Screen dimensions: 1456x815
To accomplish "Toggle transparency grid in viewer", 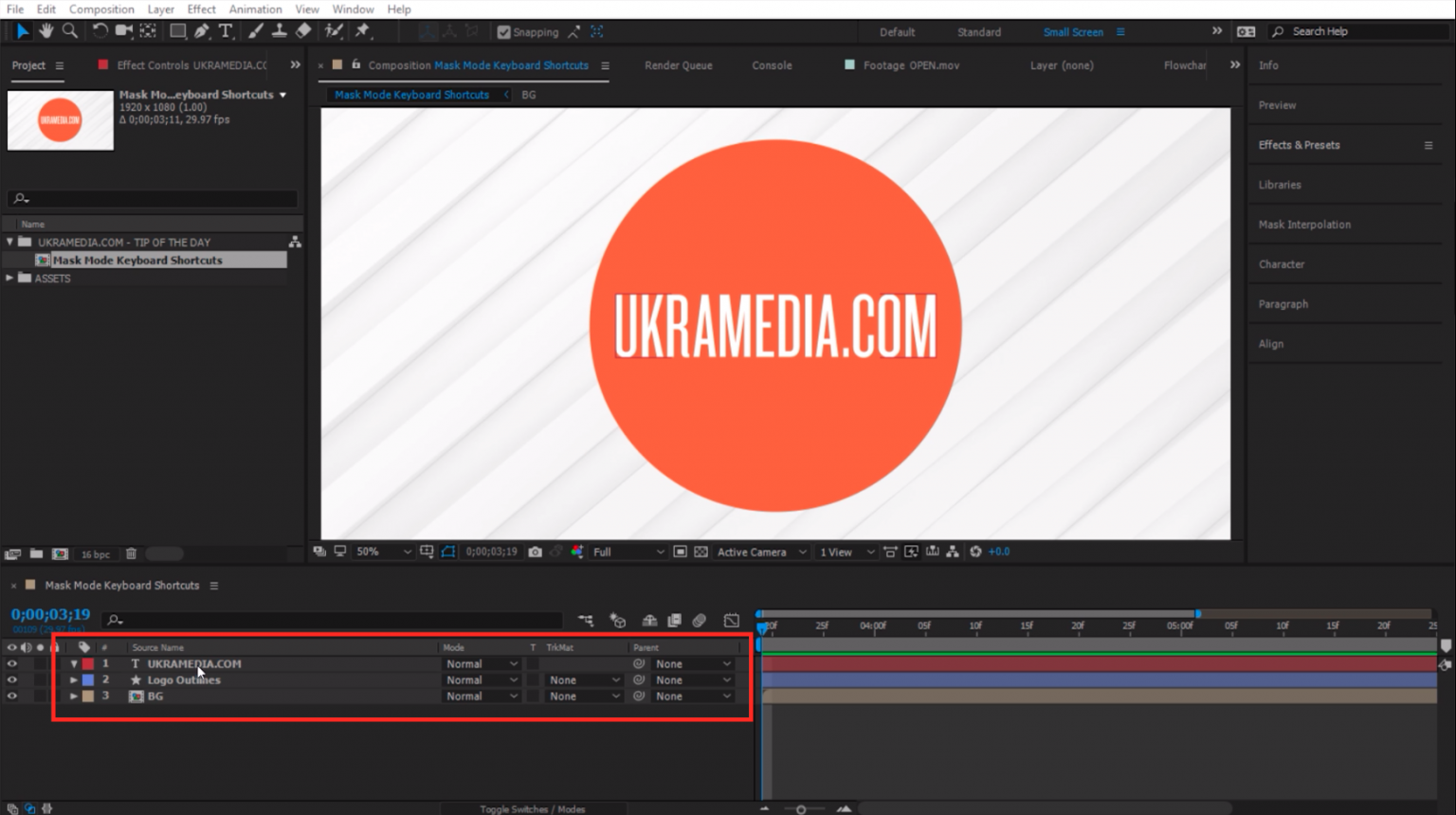I will (701, 552).
